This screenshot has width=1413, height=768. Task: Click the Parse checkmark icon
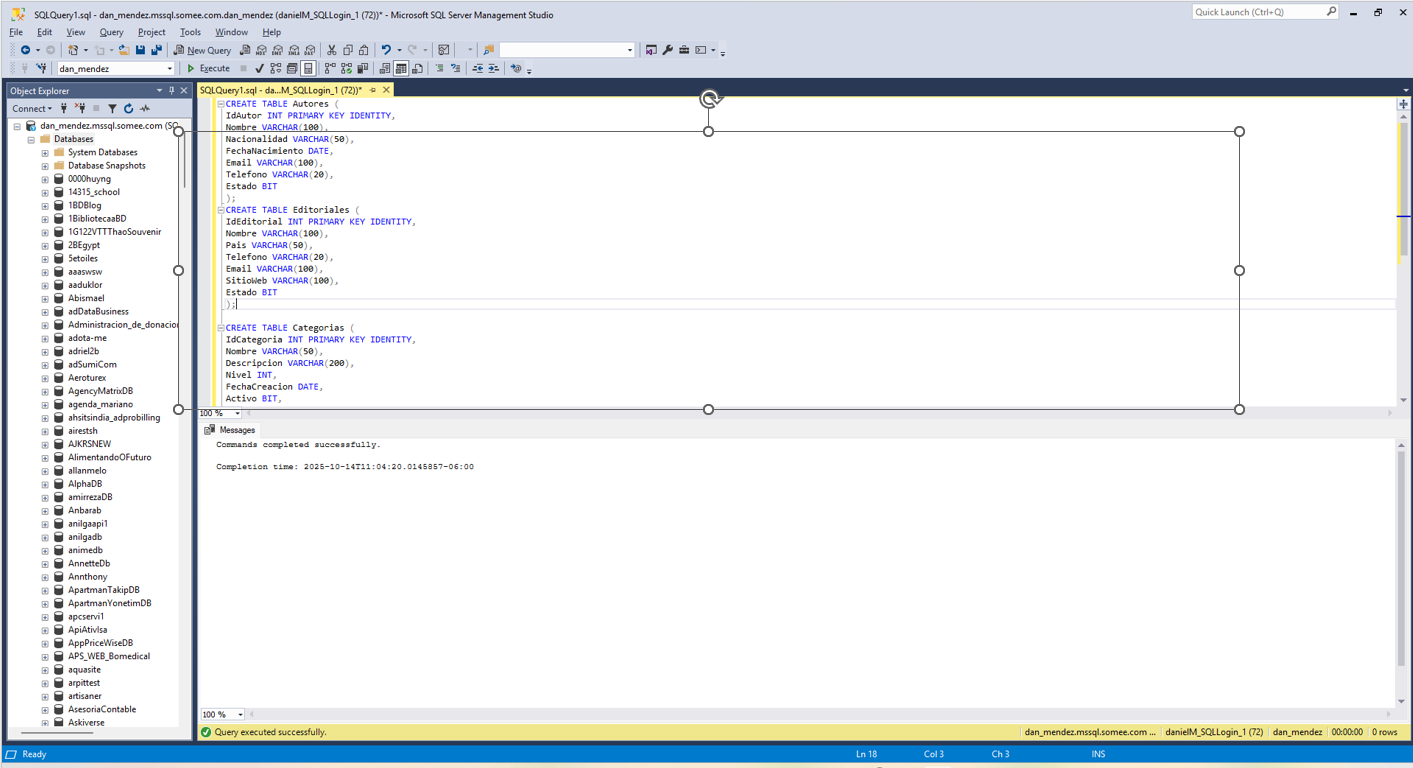pyautogui.click(x=259, y=69)
